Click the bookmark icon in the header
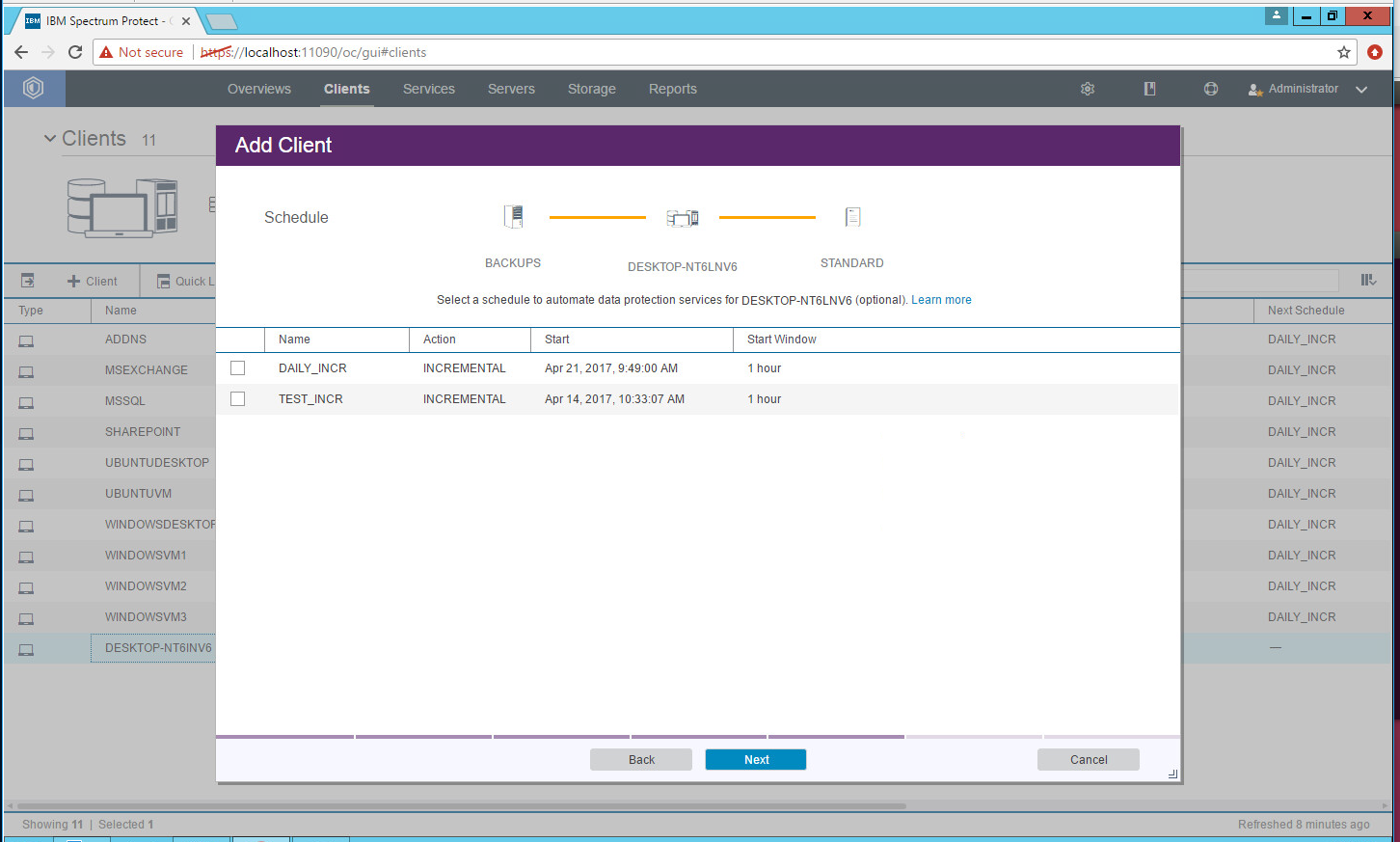 [x=1149, y=89]
